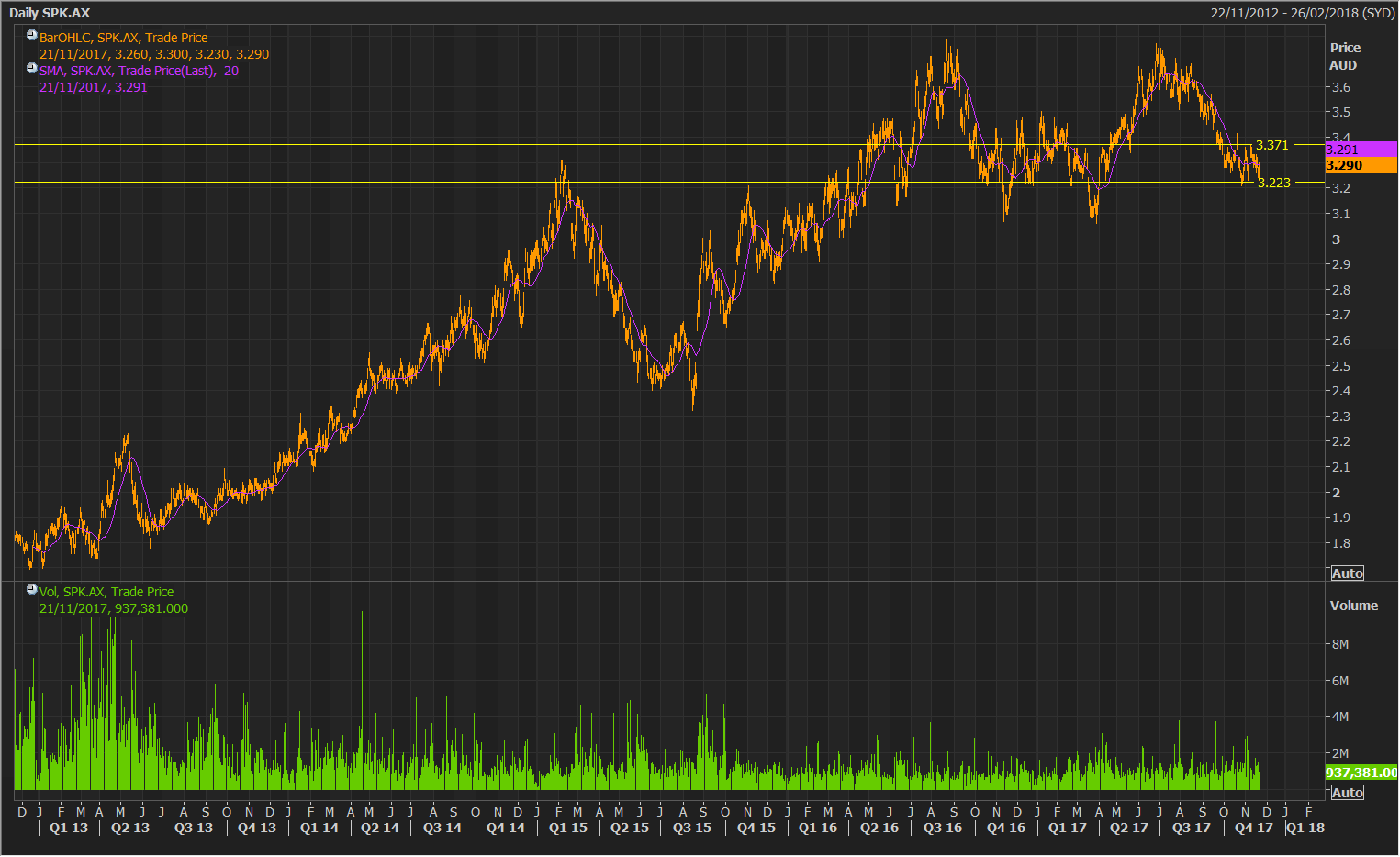1400x857 pixels.
Task: Click the Q1 17 quarter label
Action: [1068, 828]
